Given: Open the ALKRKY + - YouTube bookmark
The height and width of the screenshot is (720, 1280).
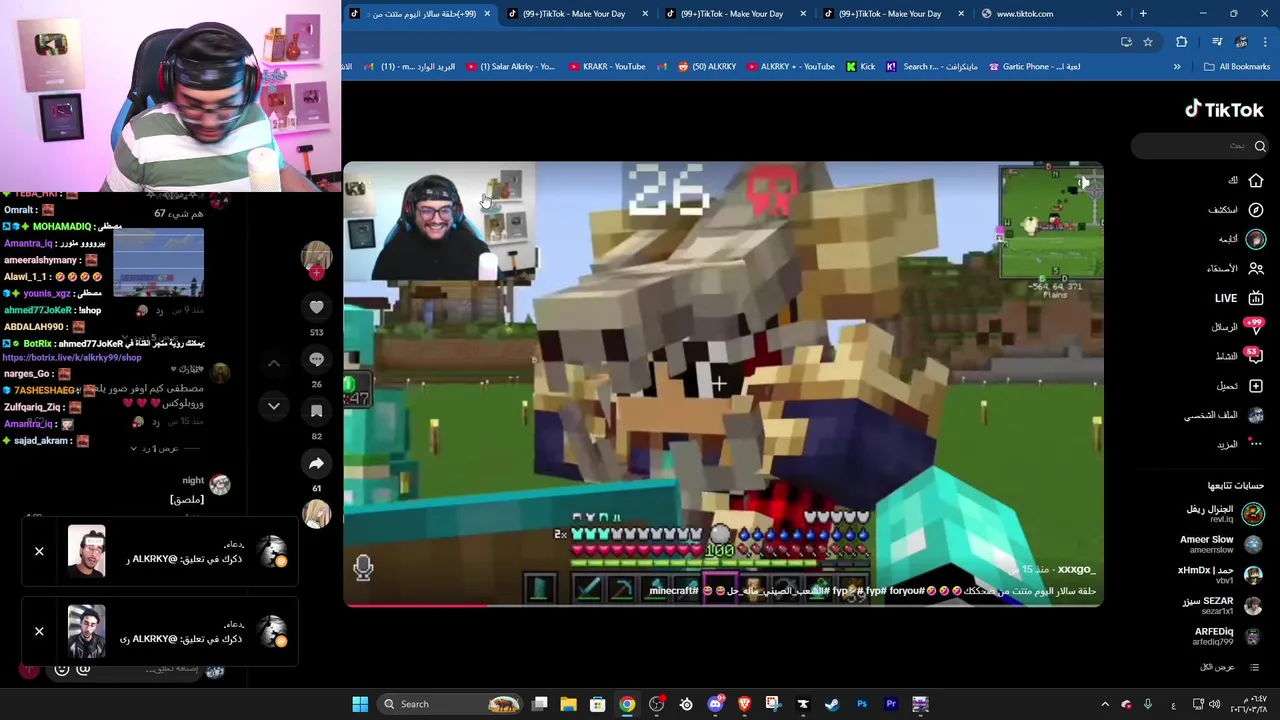Looking at the screenshot, I should (790, 67).
